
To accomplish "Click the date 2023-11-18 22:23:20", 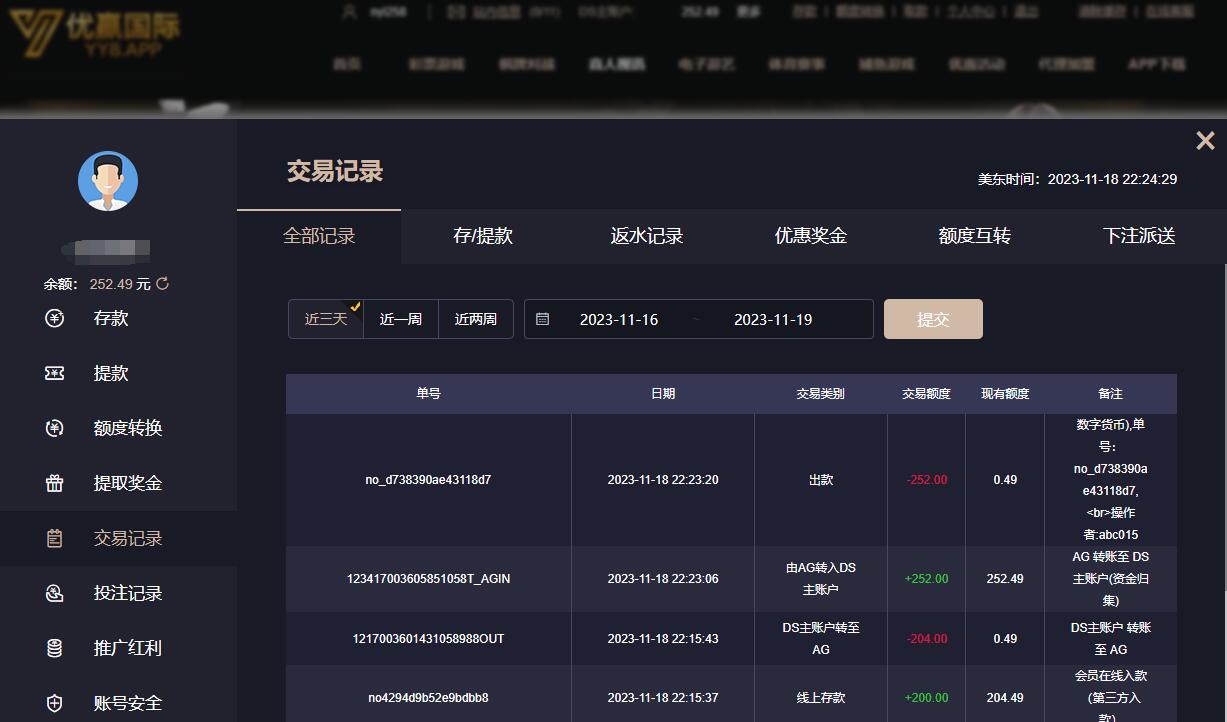I will tap(663, 480).
